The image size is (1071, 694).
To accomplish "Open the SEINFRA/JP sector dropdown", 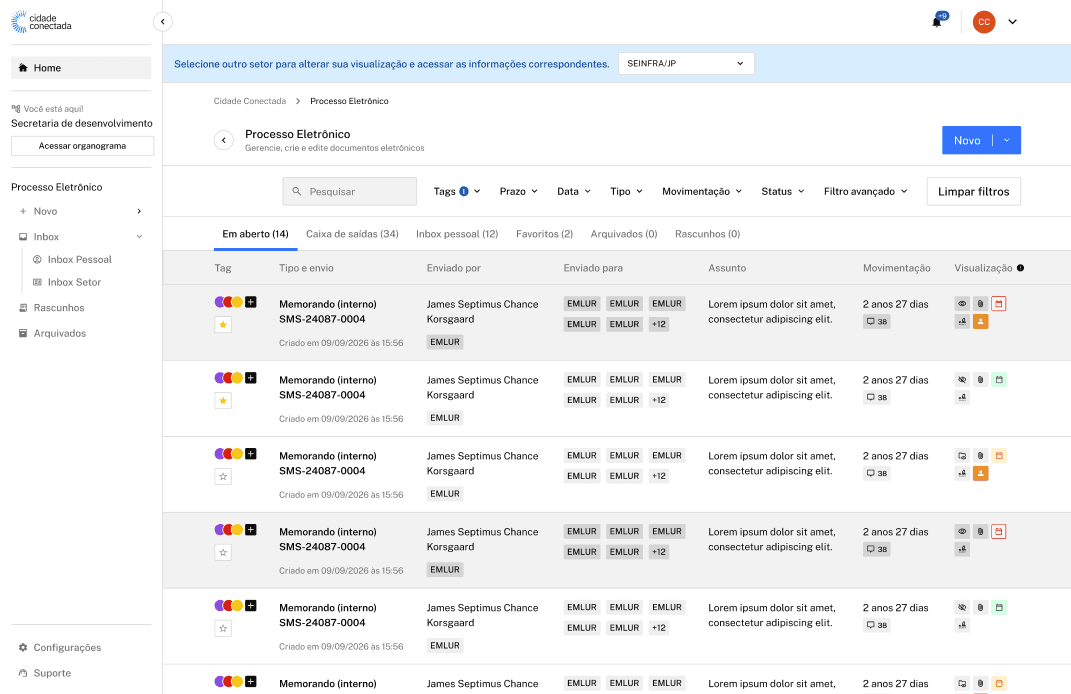I will point(686,64).
